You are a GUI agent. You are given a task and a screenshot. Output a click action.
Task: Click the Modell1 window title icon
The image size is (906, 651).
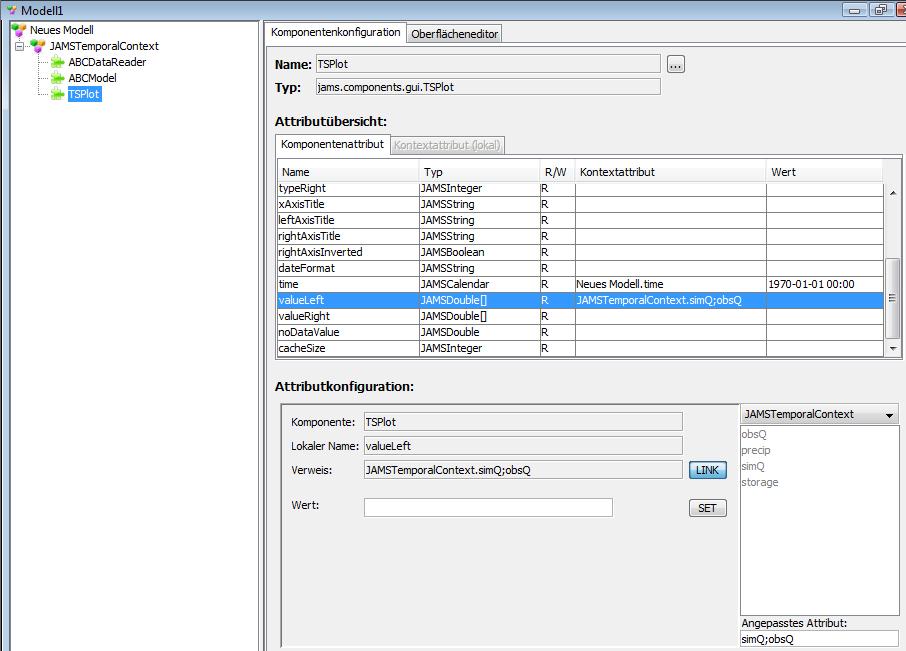tap(12, 10)
